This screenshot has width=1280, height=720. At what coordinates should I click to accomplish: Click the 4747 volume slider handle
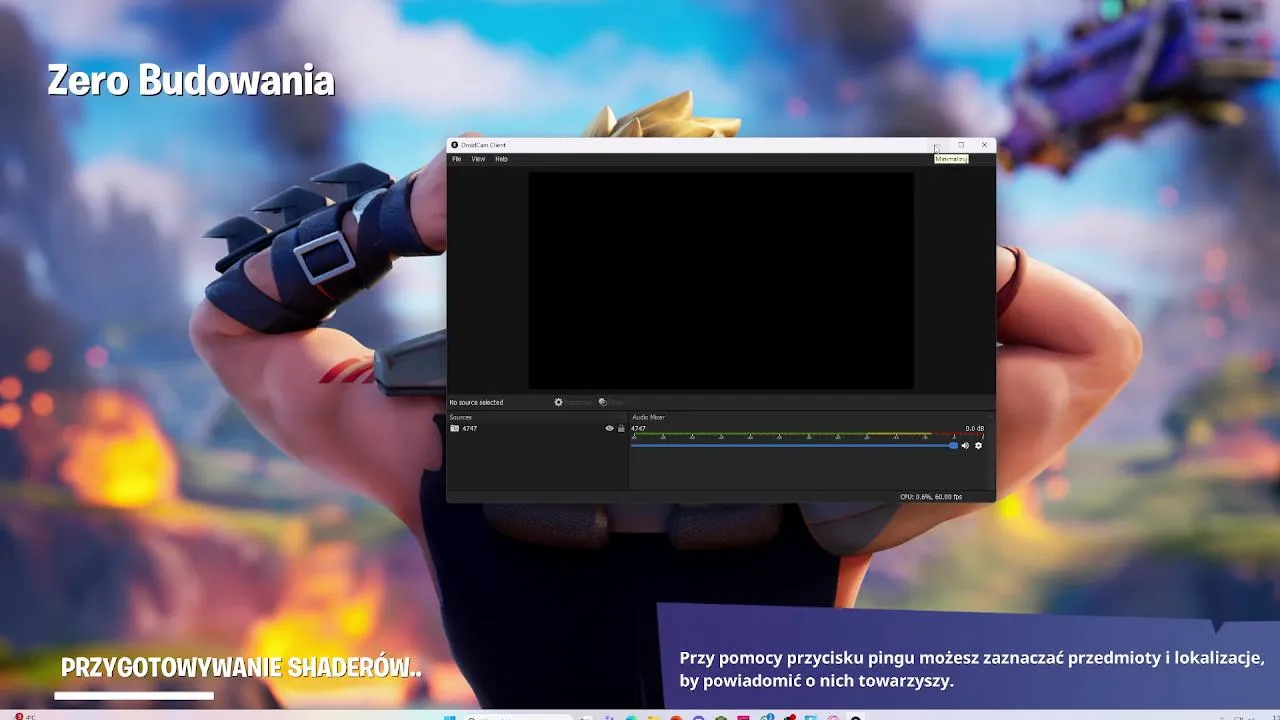point(953,445)
